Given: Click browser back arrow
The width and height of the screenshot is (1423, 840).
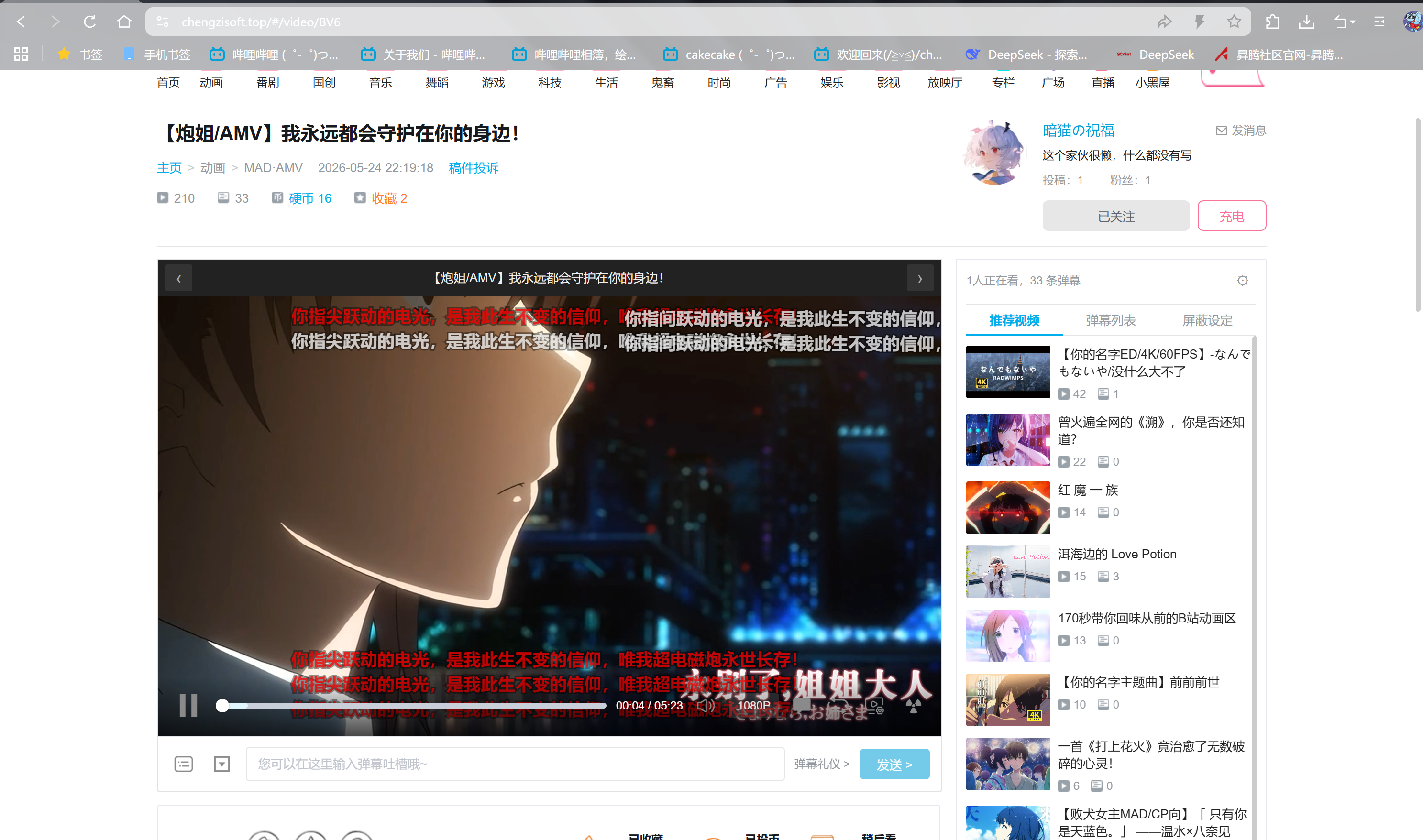Looking at the screenshot, I should pyautogui.click(x=21, y=22).
